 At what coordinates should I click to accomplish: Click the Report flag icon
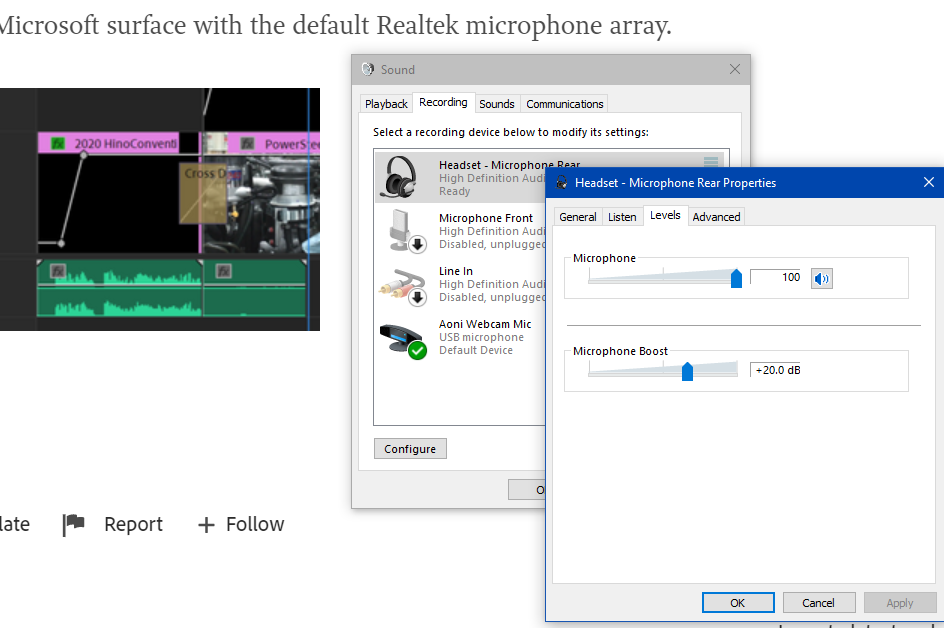tap(74, 524)
